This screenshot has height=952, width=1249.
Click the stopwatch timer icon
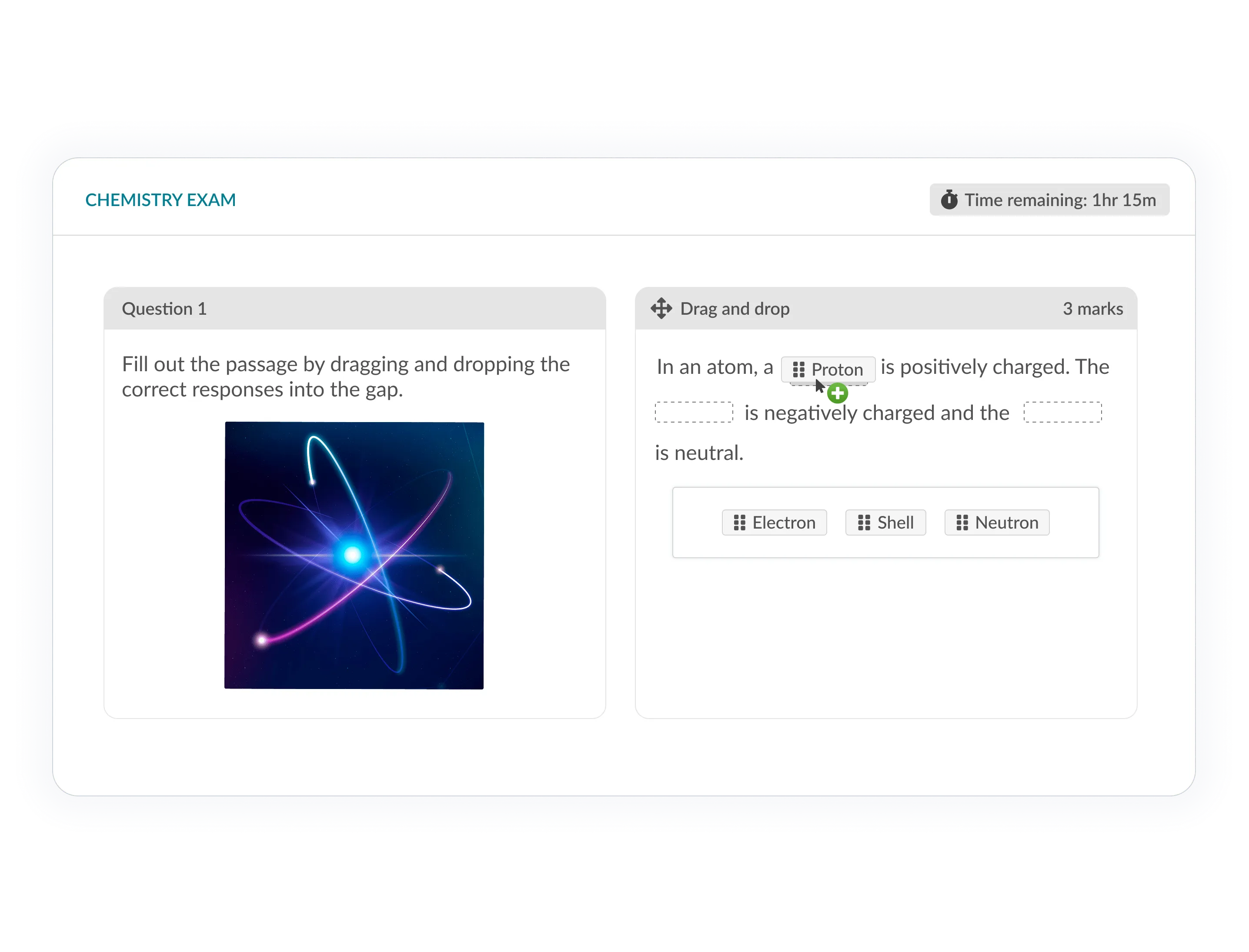click(949, 200)
